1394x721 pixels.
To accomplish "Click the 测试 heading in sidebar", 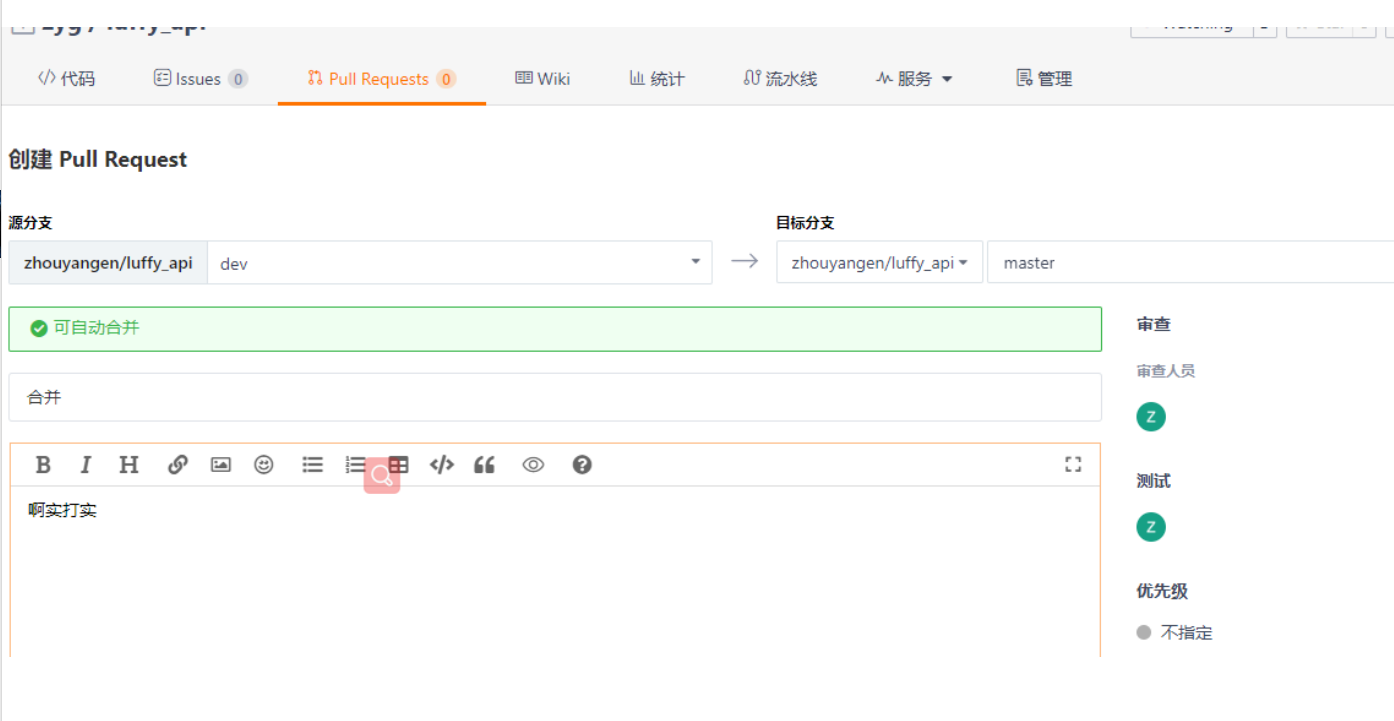I will point(1153,481).
